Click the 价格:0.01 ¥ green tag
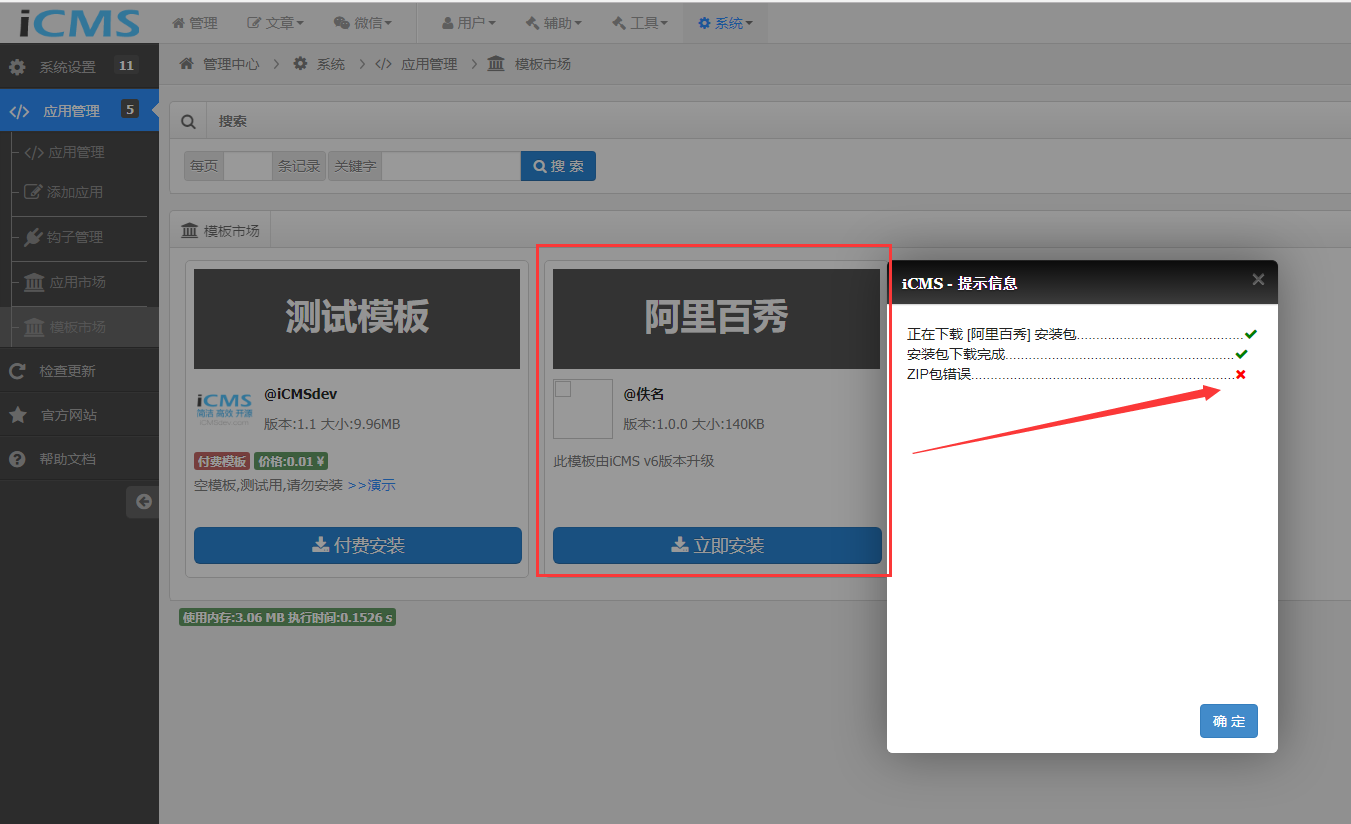This screenshot has width=1351, height=824. click(291, 462)
